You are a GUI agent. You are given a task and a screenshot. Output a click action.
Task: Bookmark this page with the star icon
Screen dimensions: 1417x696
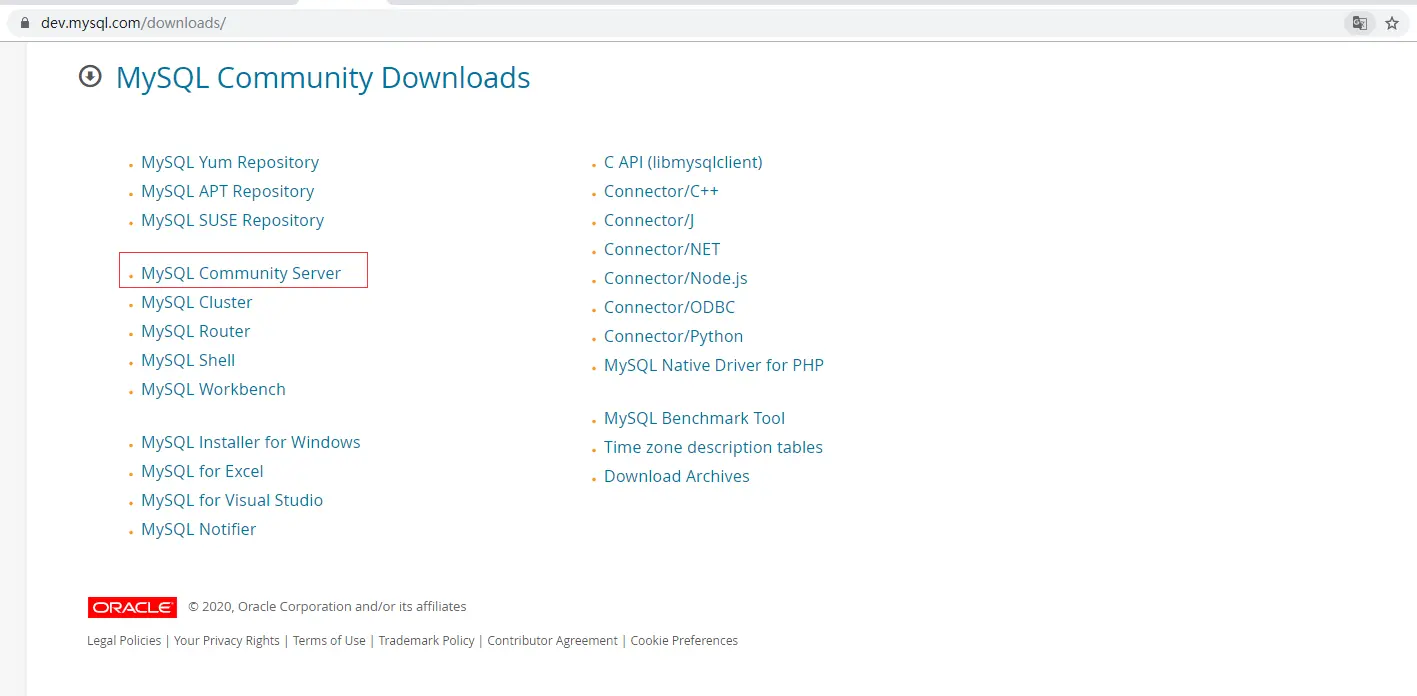[1391, 23]
